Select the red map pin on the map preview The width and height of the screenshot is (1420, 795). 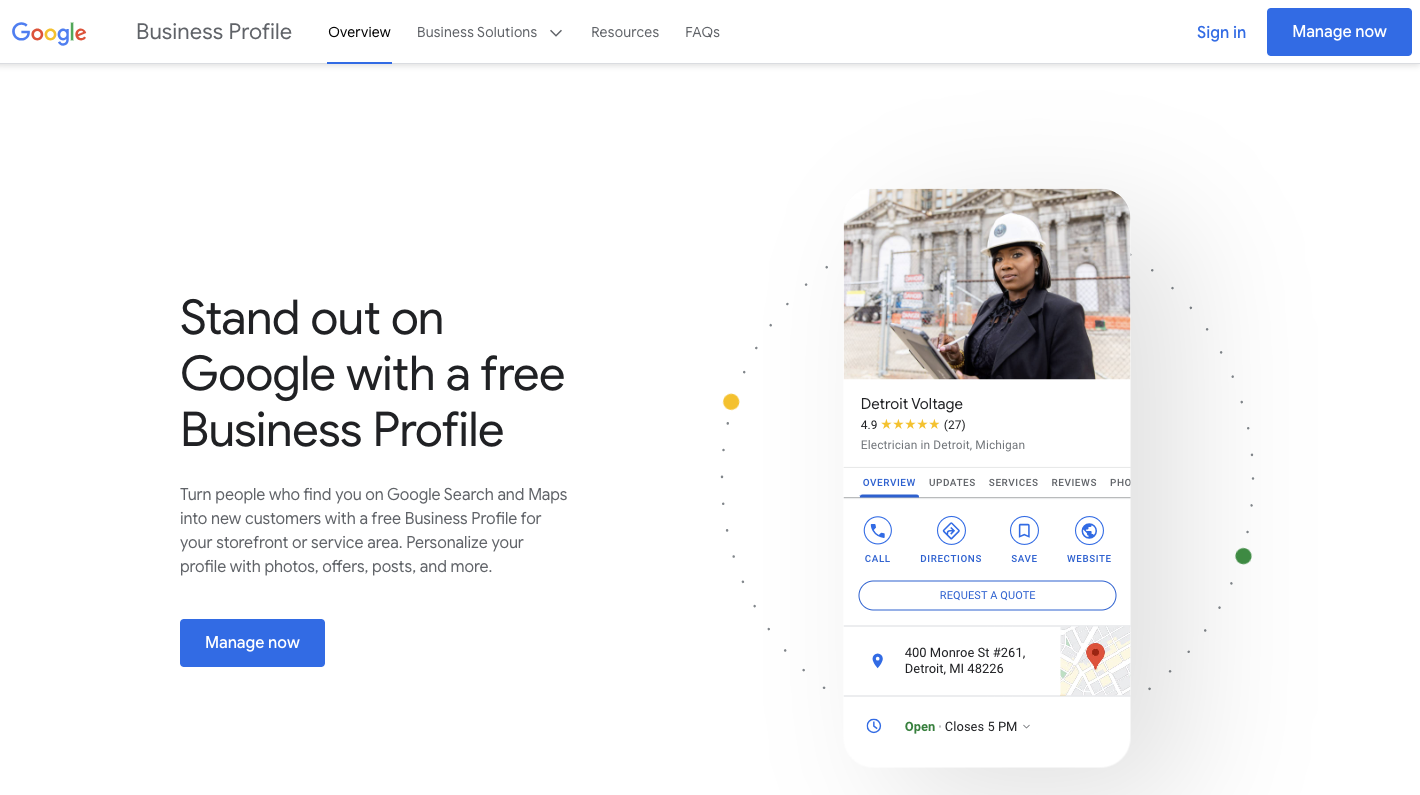click(1094, 655)
